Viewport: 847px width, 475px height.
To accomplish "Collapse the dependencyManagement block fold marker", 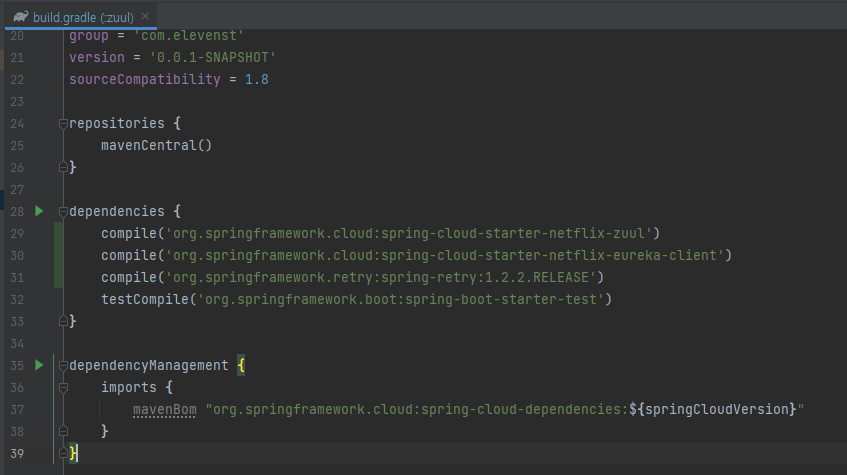I will click(x=63, y=366).
